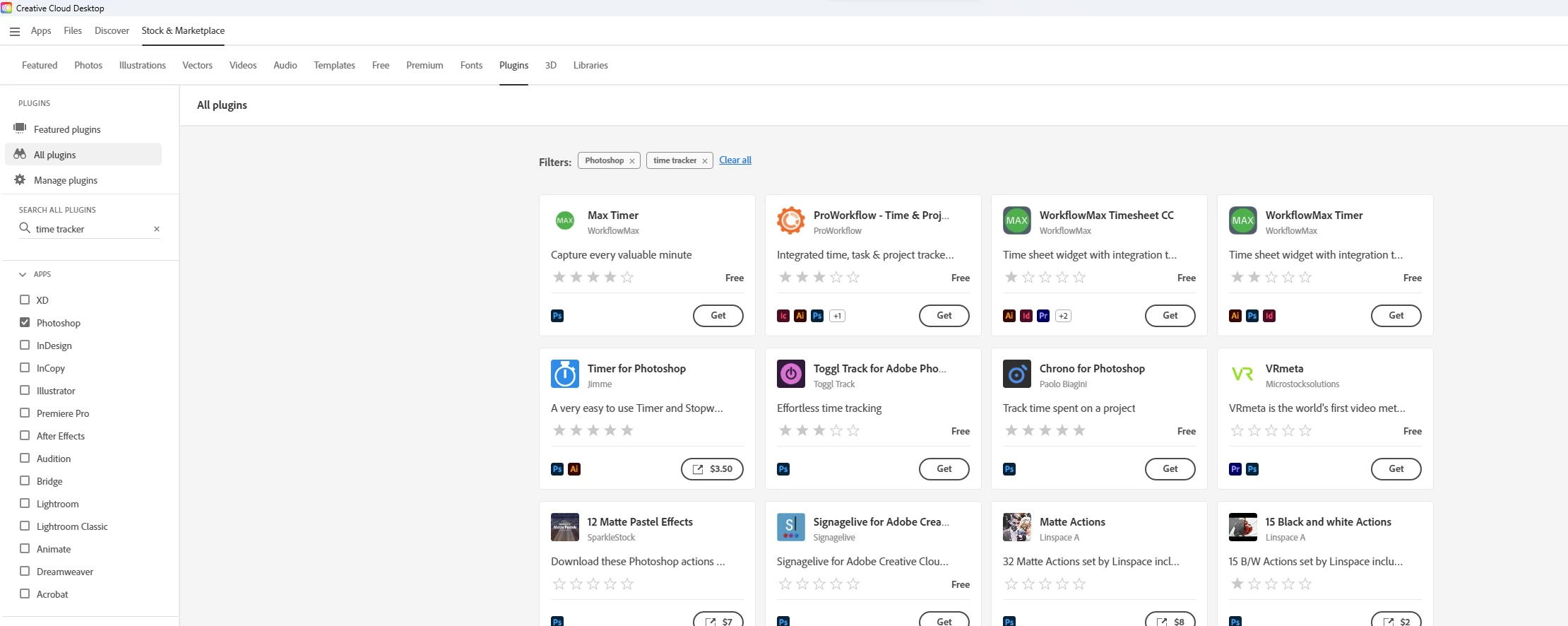Click the Featured plugins sidebar icon
Screen dimensions: 1568x626
click(20, 129)
